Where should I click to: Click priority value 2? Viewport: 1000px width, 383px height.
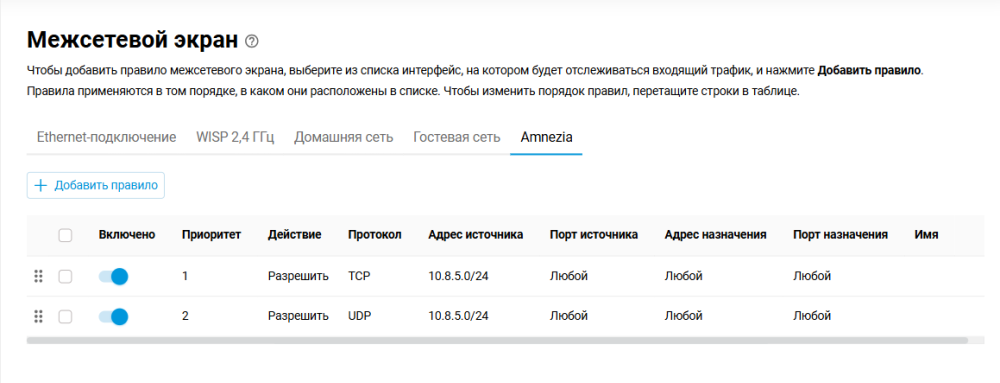185,316
